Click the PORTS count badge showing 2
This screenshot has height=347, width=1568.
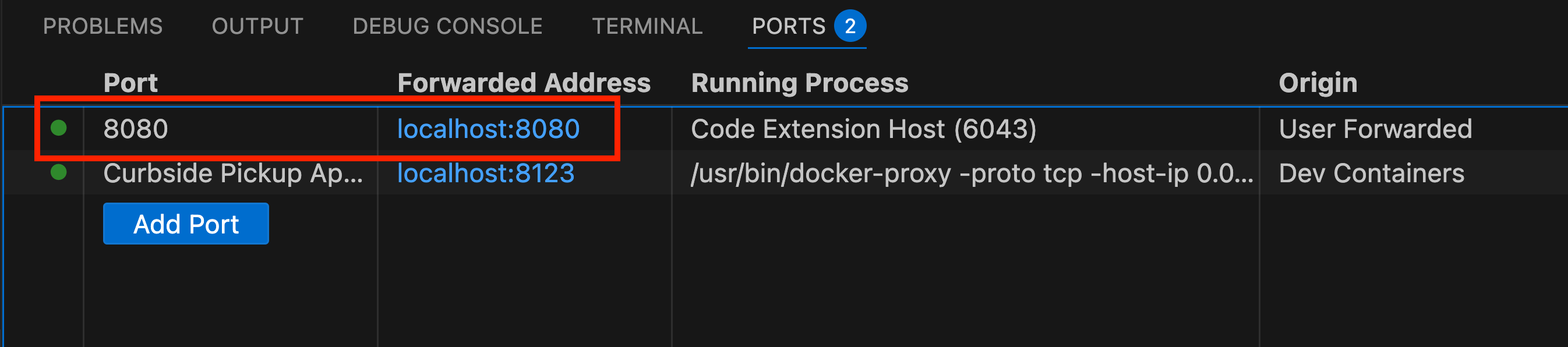pos(850,26)
